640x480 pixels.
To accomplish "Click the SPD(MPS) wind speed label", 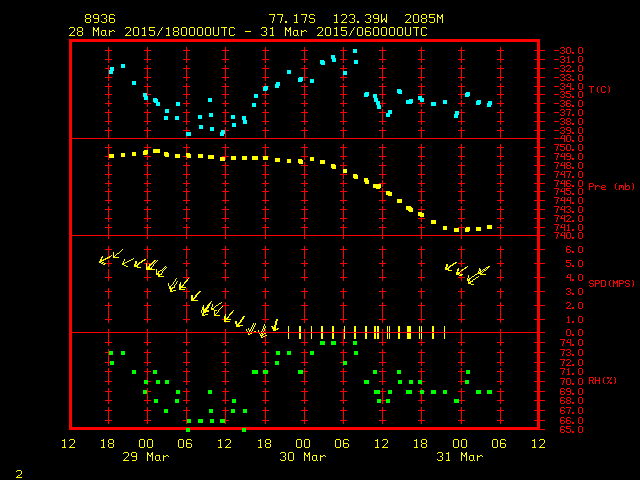I will pos(611,283).
